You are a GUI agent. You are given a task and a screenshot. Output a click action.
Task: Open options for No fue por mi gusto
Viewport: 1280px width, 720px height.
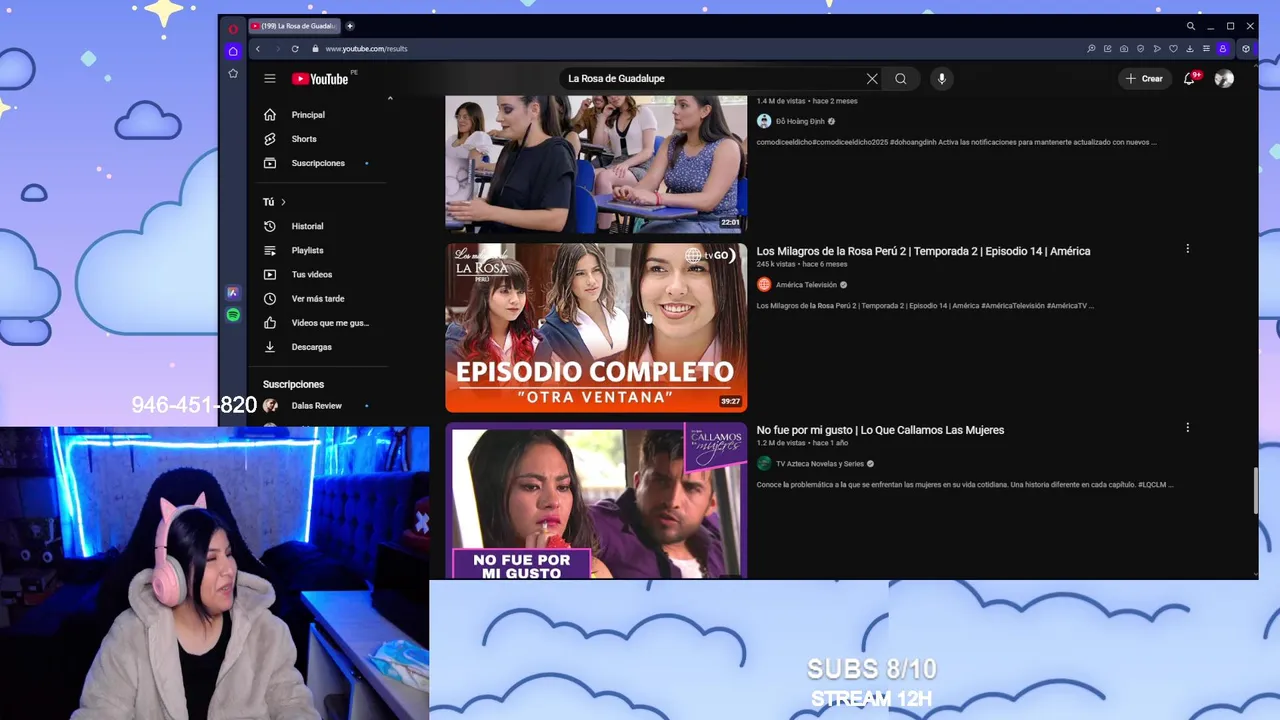(x=1187, y=427)
